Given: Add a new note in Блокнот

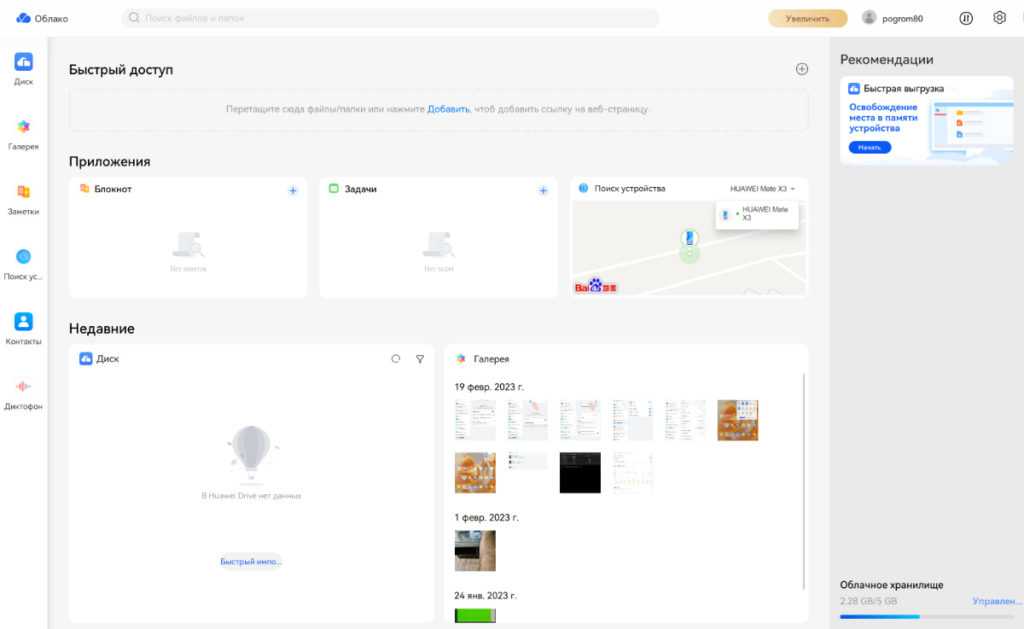Looking at the screenshot, I should click(x=293, y=190).
